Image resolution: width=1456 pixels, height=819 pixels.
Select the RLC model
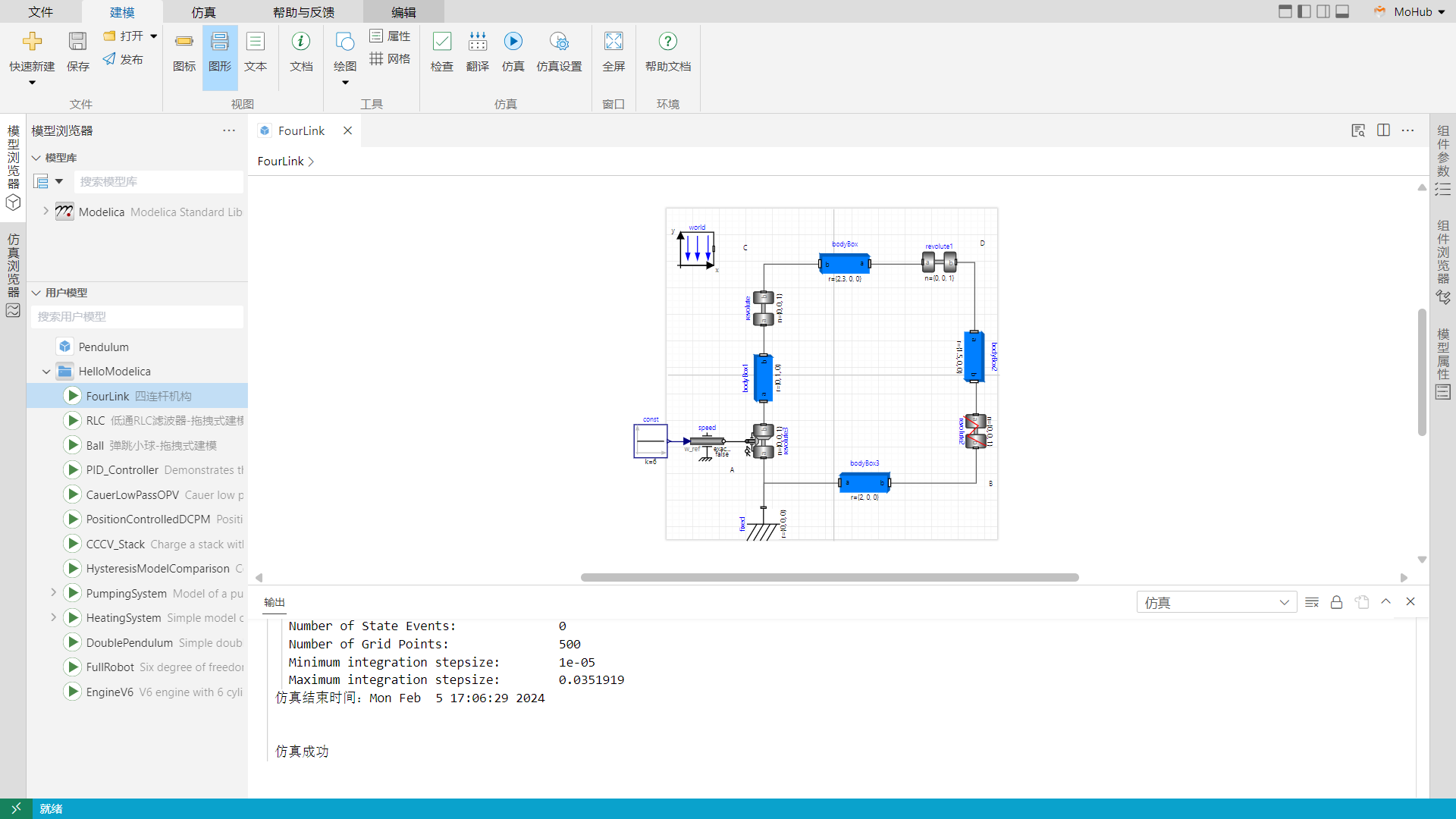pyautogui.click(x=137, y=420)
